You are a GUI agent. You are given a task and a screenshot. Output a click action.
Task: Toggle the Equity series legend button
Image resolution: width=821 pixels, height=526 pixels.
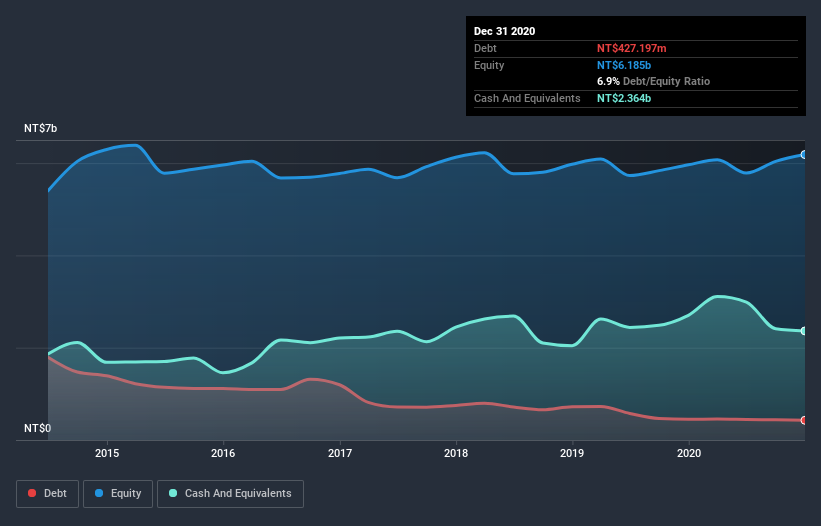(x=118, y=494)
